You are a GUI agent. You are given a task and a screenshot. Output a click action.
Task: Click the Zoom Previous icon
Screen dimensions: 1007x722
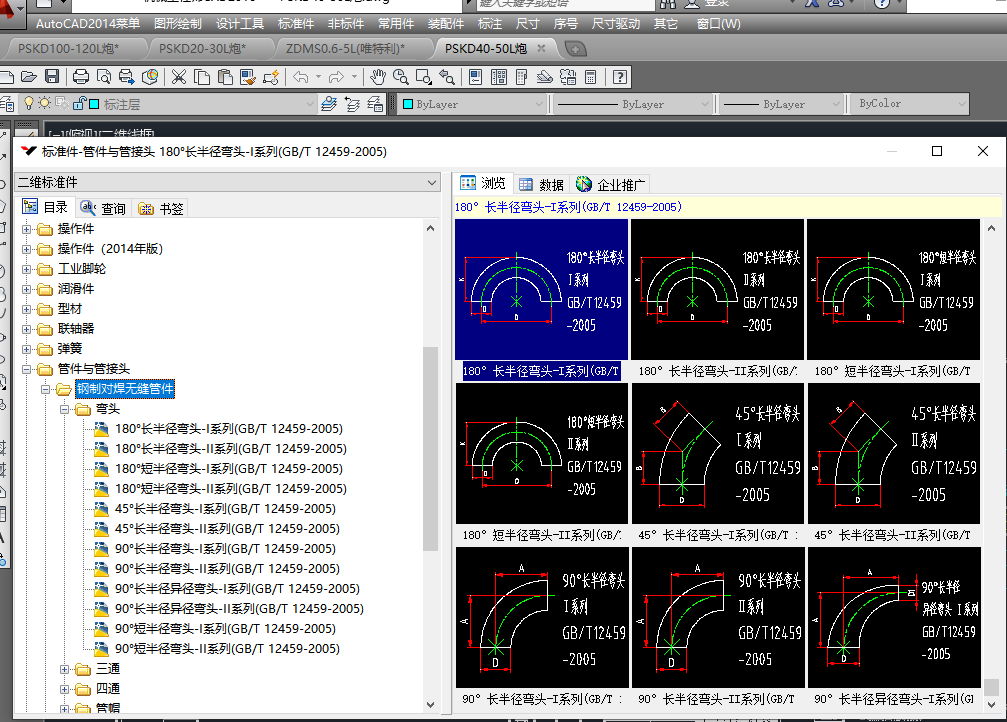(447, 77)
